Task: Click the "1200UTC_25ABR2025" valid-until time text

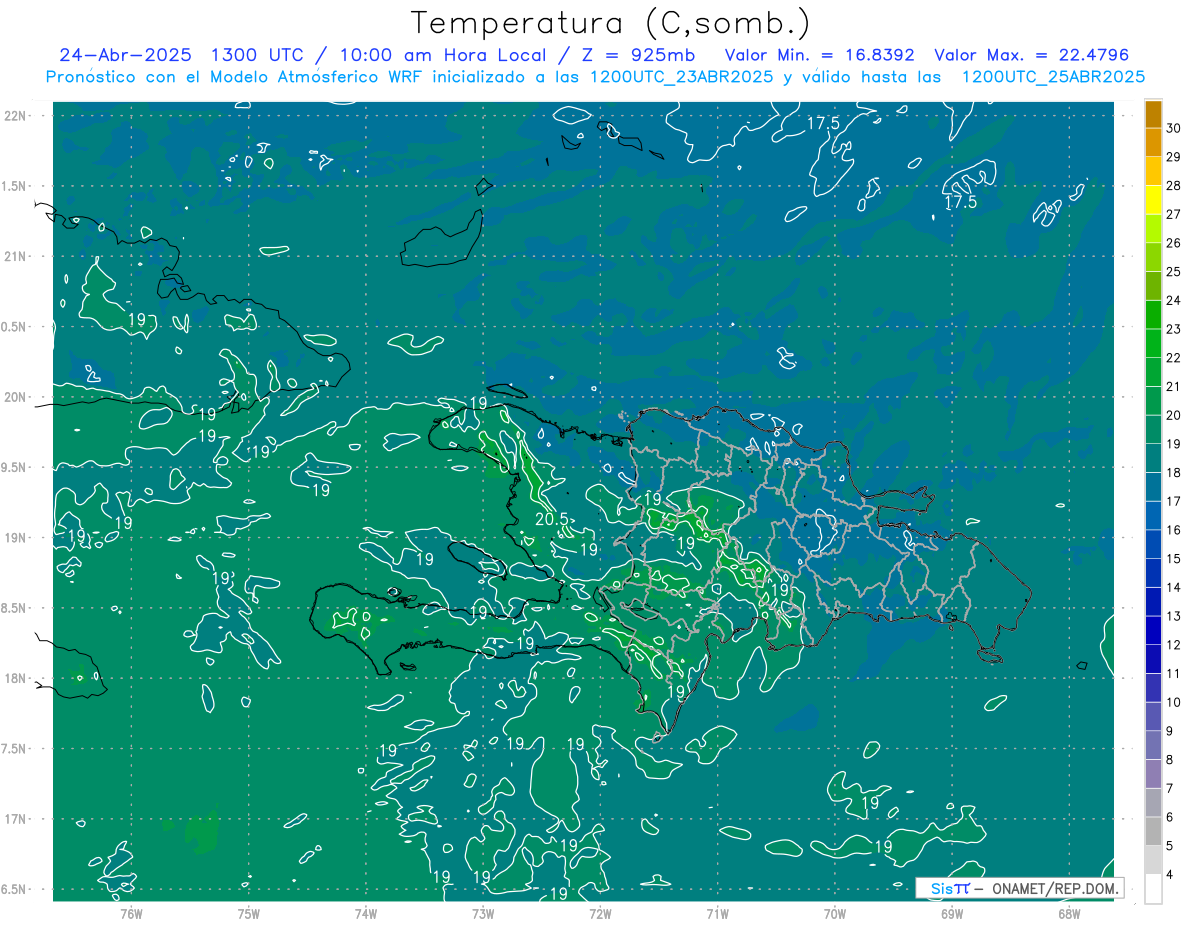Action: [x=1053, y=77]
